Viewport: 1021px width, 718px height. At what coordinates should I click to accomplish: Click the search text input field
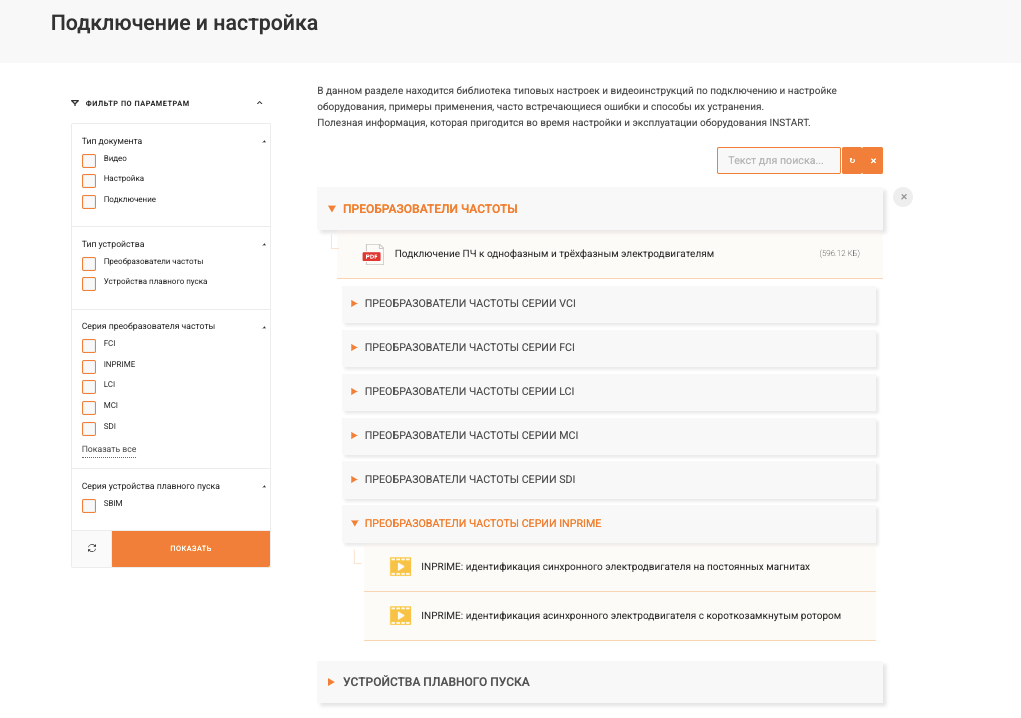(778, 161)
